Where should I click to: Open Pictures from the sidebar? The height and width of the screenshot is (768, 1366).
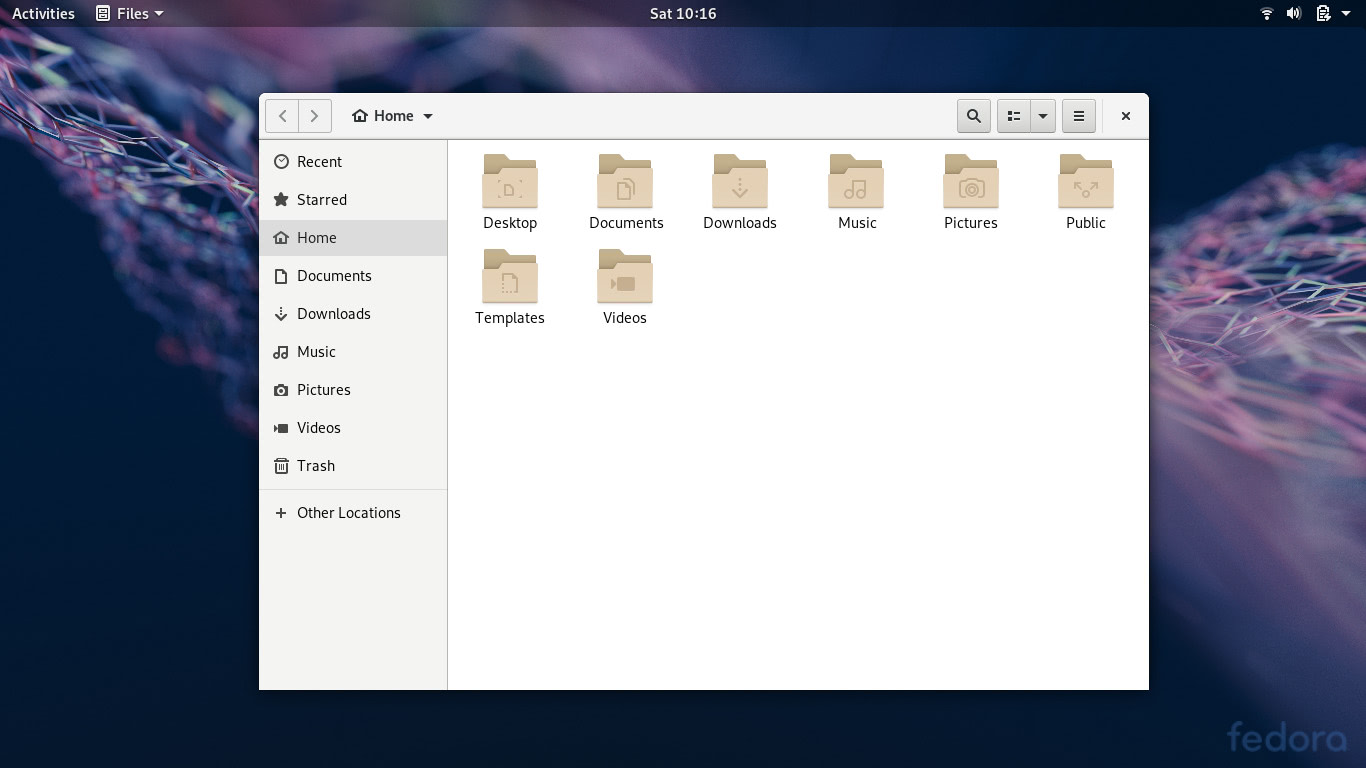(323, 389)
